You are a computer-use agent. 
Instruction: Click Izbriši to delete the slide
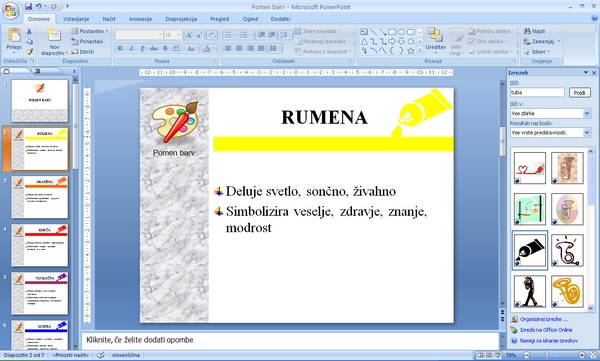[x=83, y=51]
